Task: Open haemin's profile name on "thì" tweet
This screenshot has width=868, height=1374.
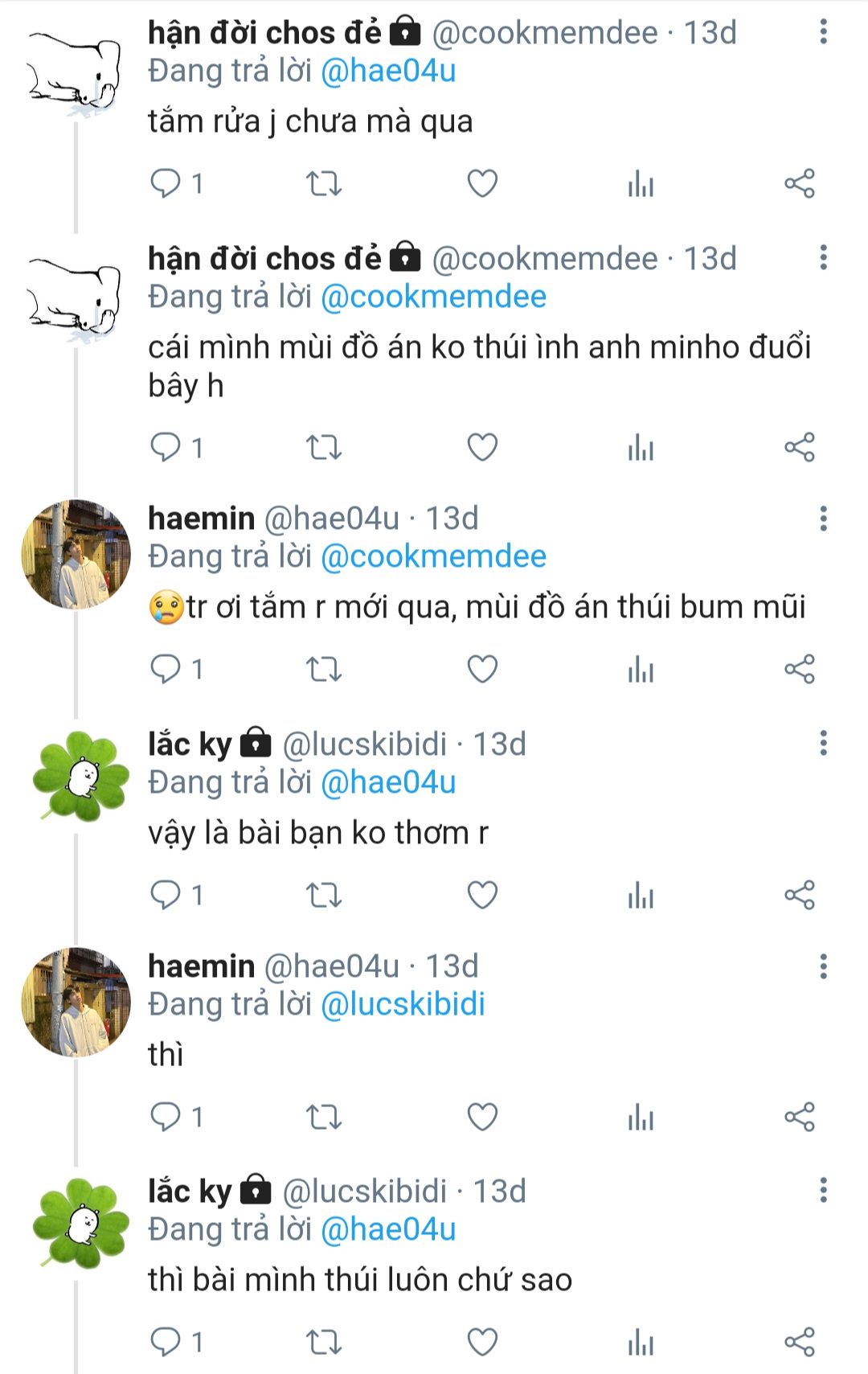Action: [x=201, y=966]
